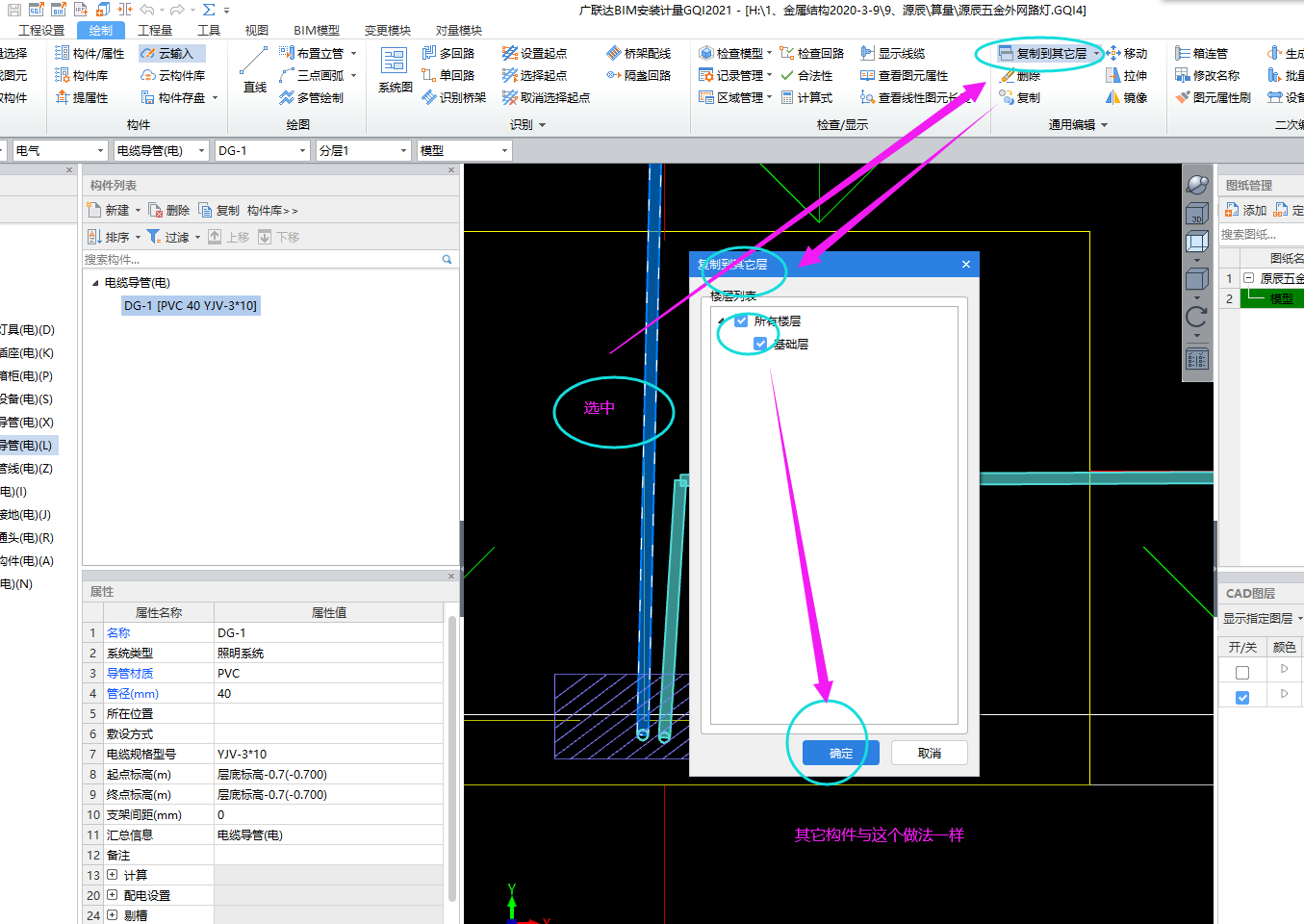Toggle the 基础层 checkbox in the dialog
The height and width of the screenshot is (924, 1304).
(x=760, y=344)
